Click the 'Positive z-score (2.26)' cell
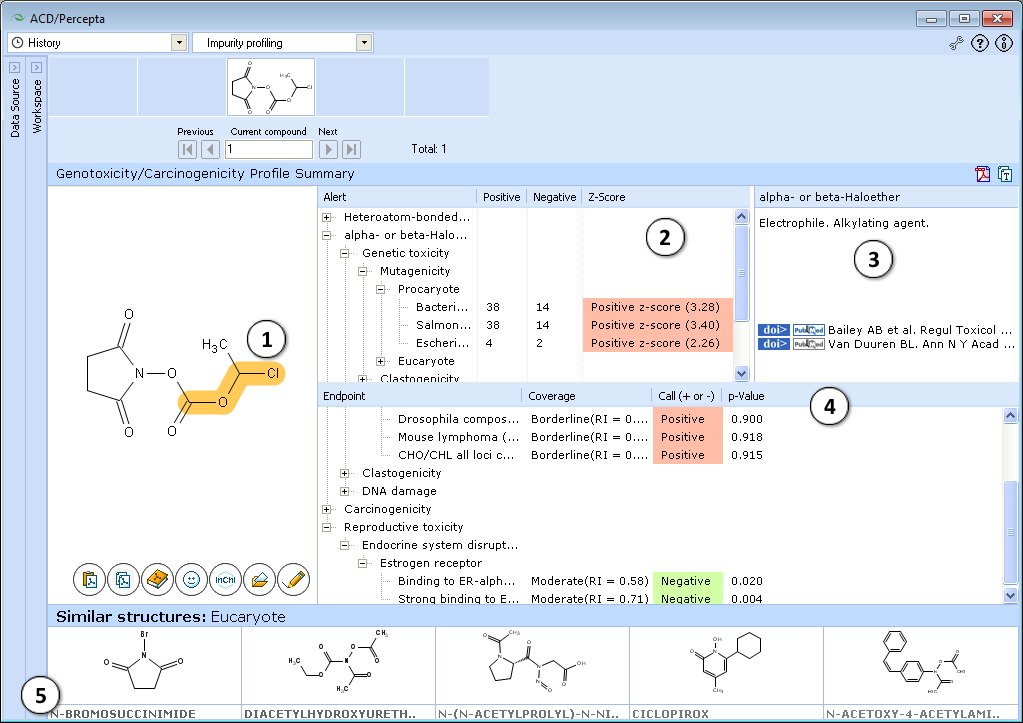 (x=658, y=343)
